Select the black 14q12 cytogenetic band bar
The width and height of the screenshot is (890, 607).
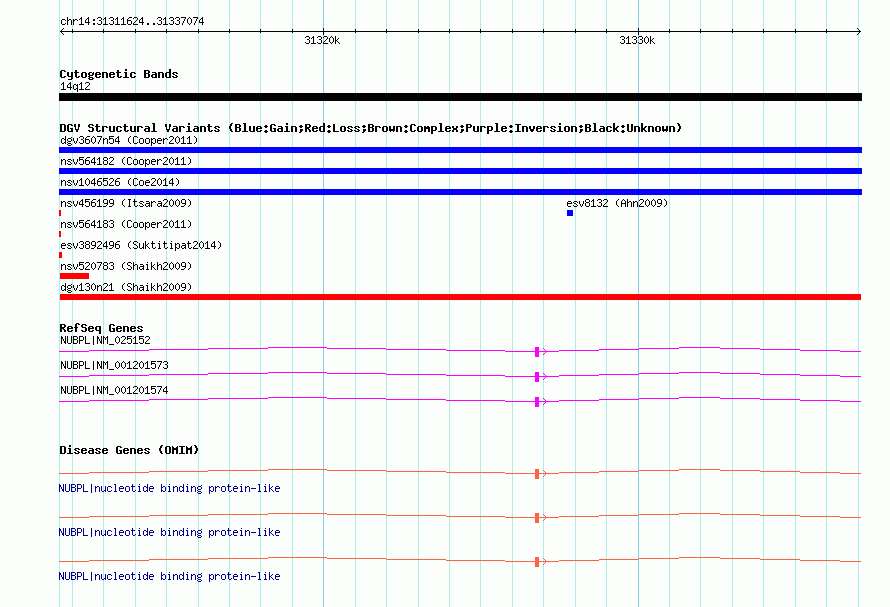(460, 97)
